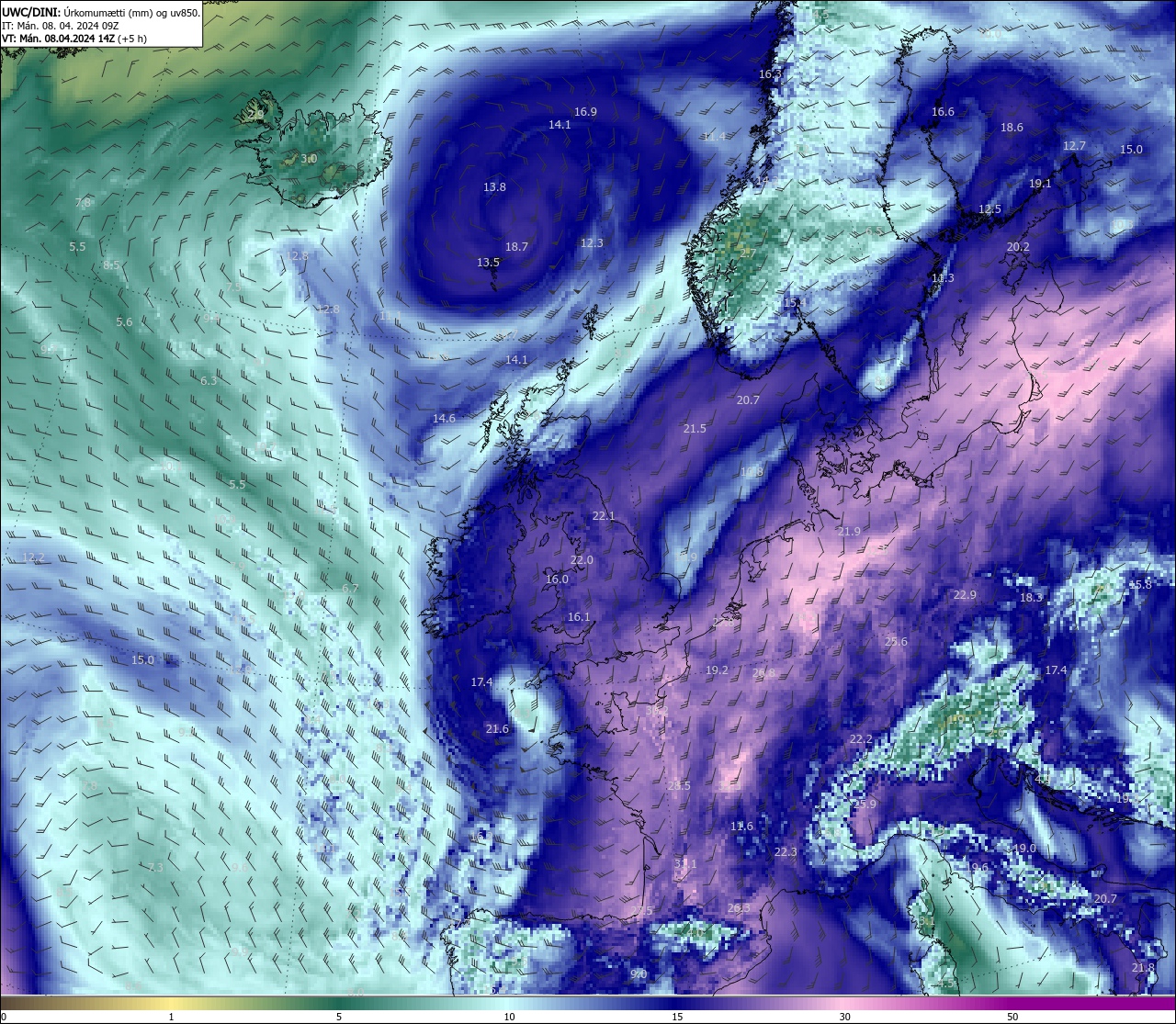Select the 19.2 value label

click(717, 670)
